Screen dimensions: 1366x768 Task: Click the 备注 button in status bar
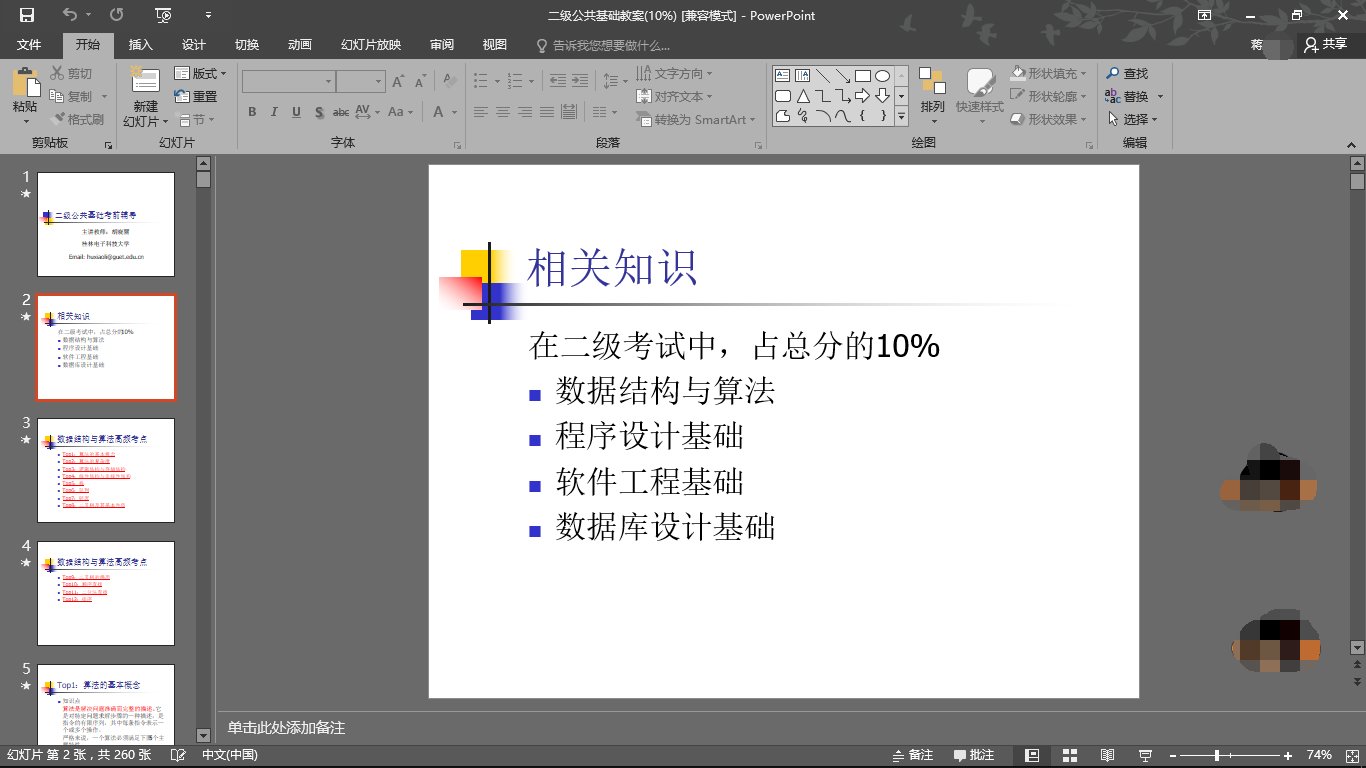pyautogui.click(x=913, y=754)
